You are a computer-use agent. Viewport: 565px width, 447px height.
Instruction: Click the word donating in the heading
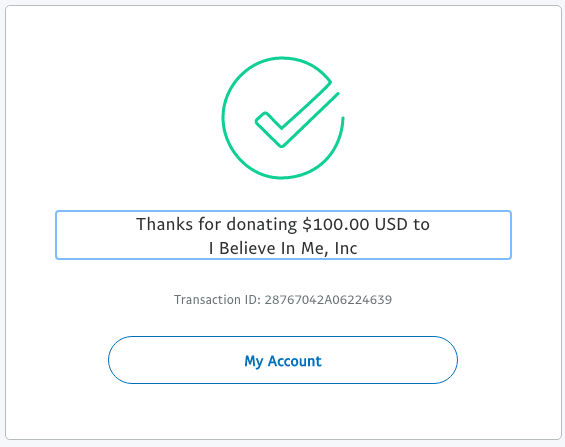click(x=262, y=225)
